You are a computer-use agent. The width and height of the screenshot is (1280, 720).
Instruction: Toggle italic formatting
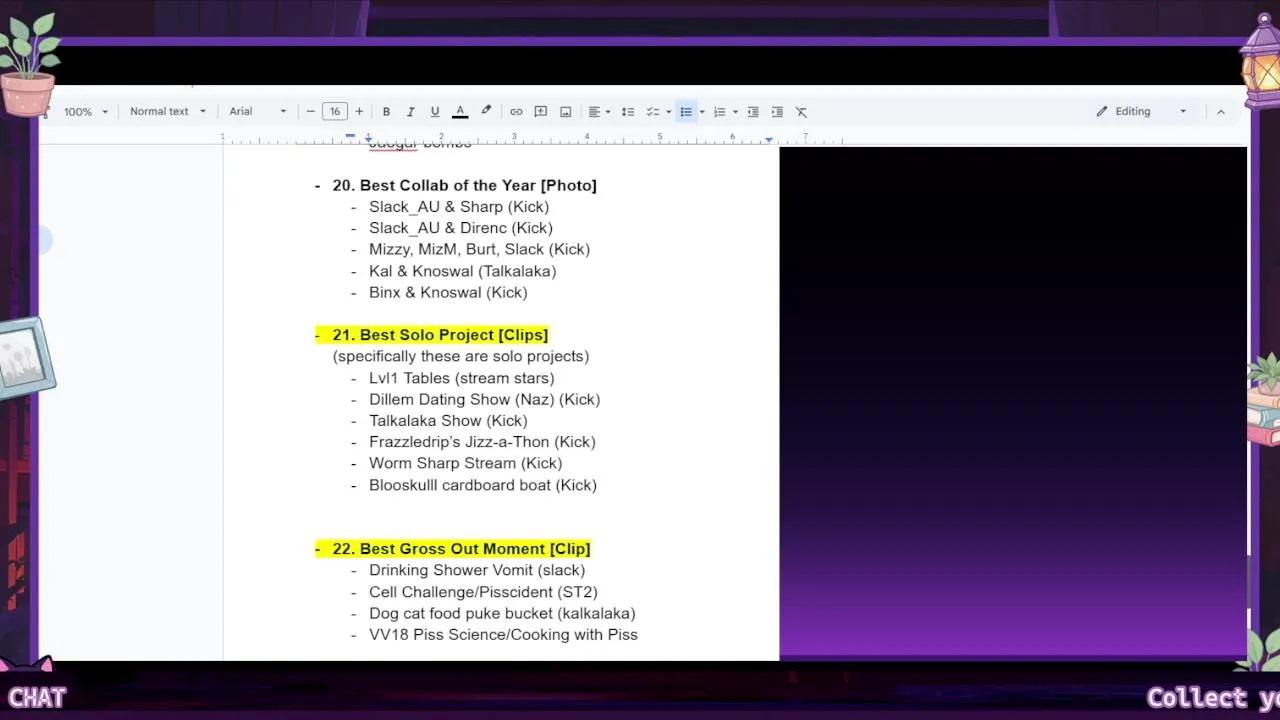(410, 112)
